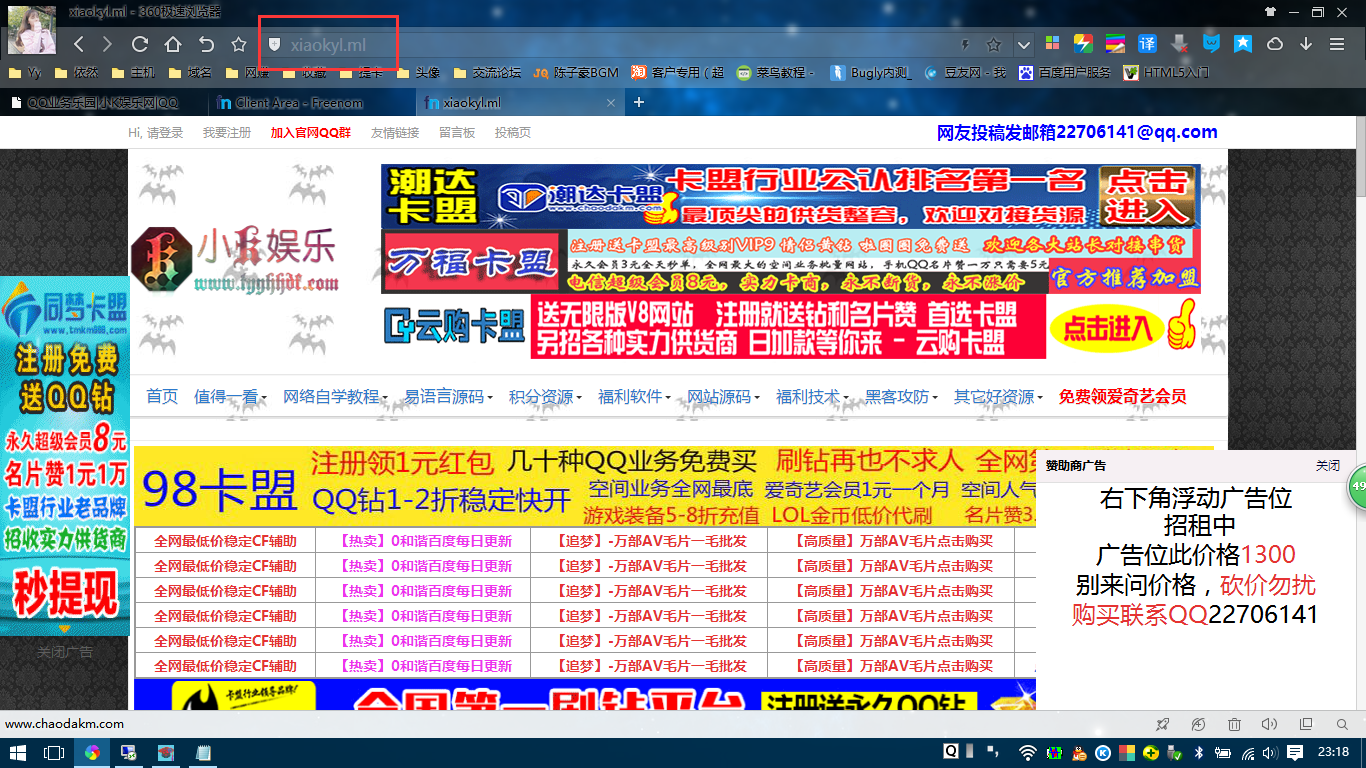Open the 百度用户服务 bookmark
Screen dimensions: 1366x768
coord(1065,73)
